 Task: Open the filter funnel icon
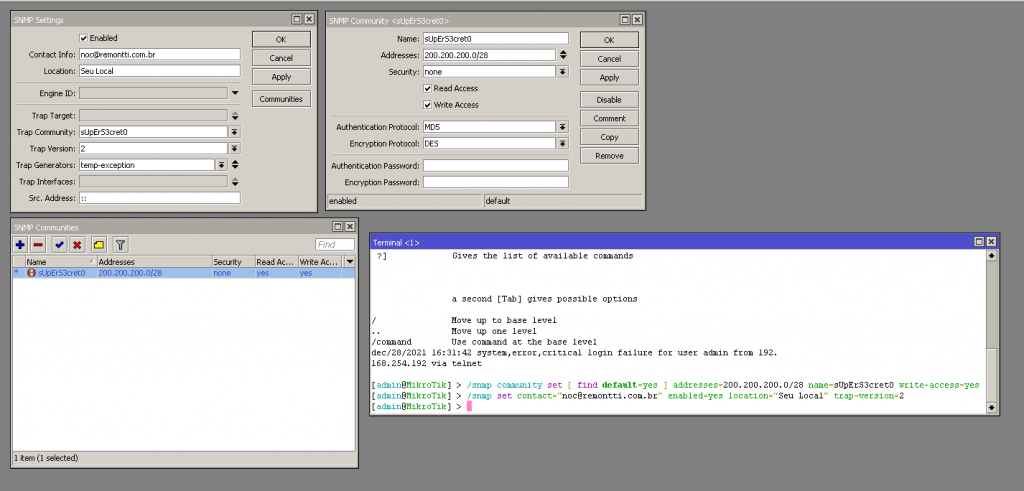pos(120,244)
